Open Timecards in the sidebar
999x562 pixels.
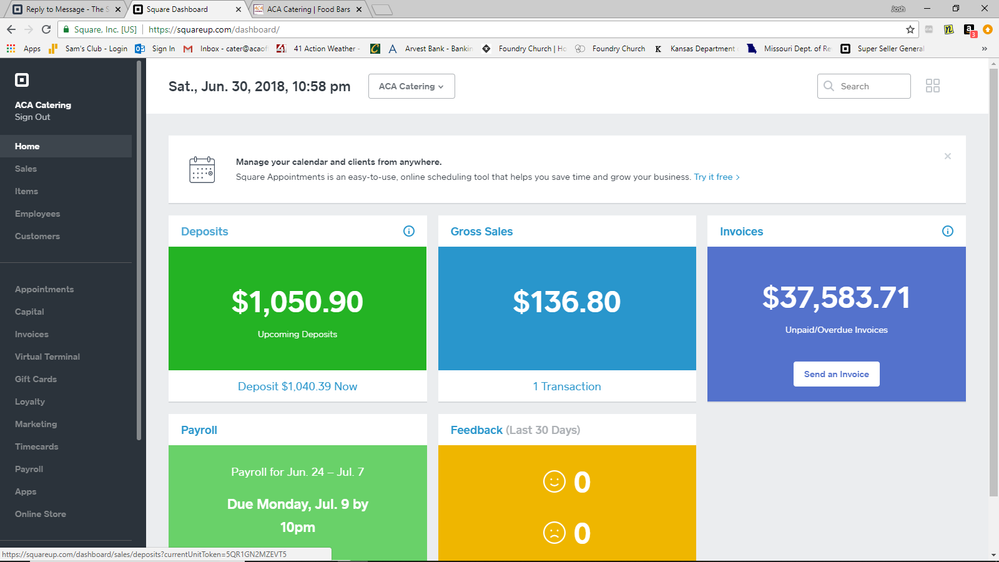point(36,447)
